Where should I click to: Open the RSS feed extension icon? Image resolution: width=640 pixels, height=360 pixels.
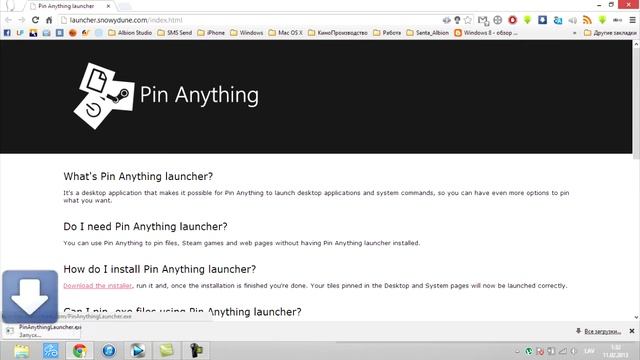[587, 20]
